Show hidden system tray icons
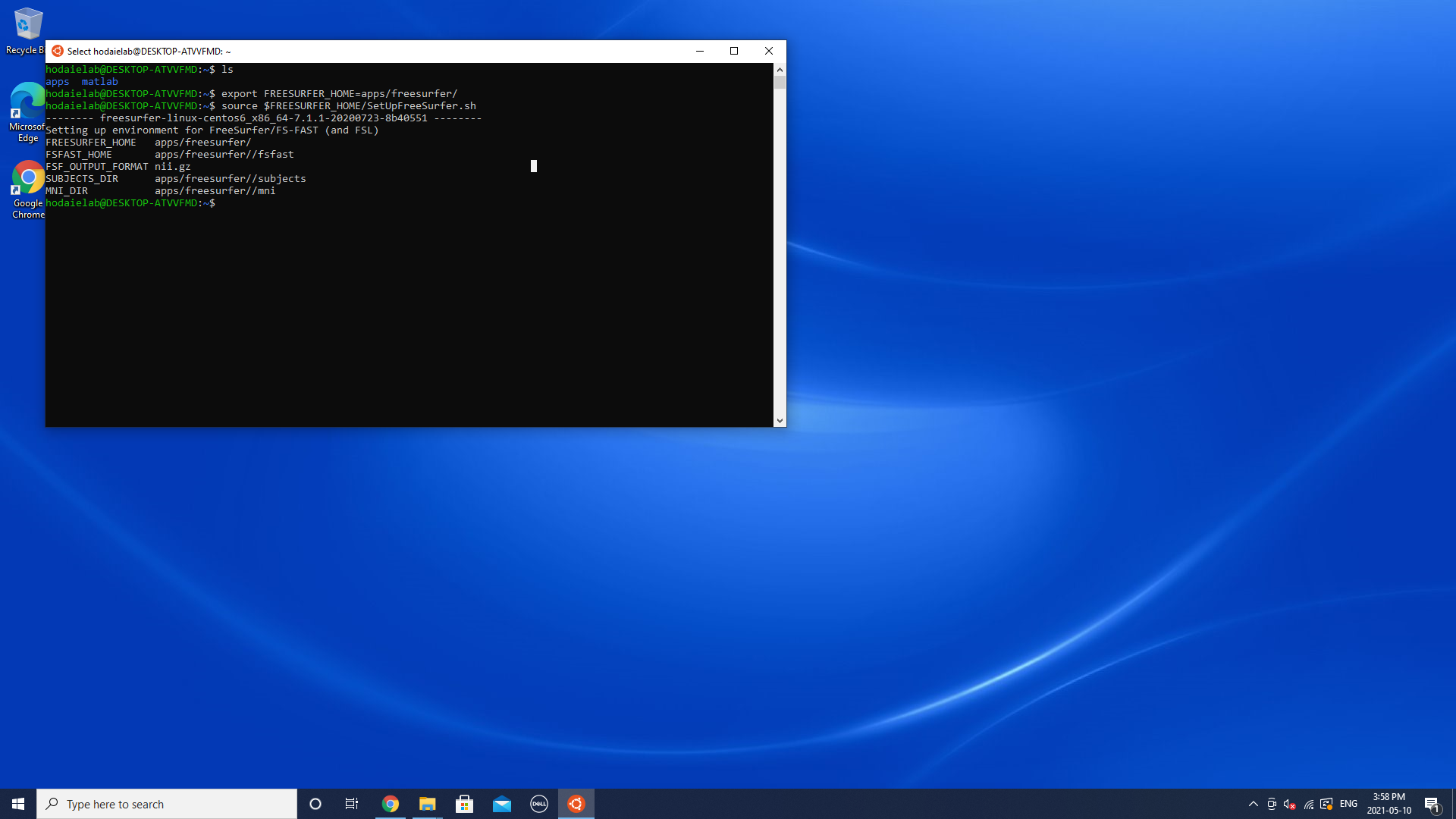 1253,804
